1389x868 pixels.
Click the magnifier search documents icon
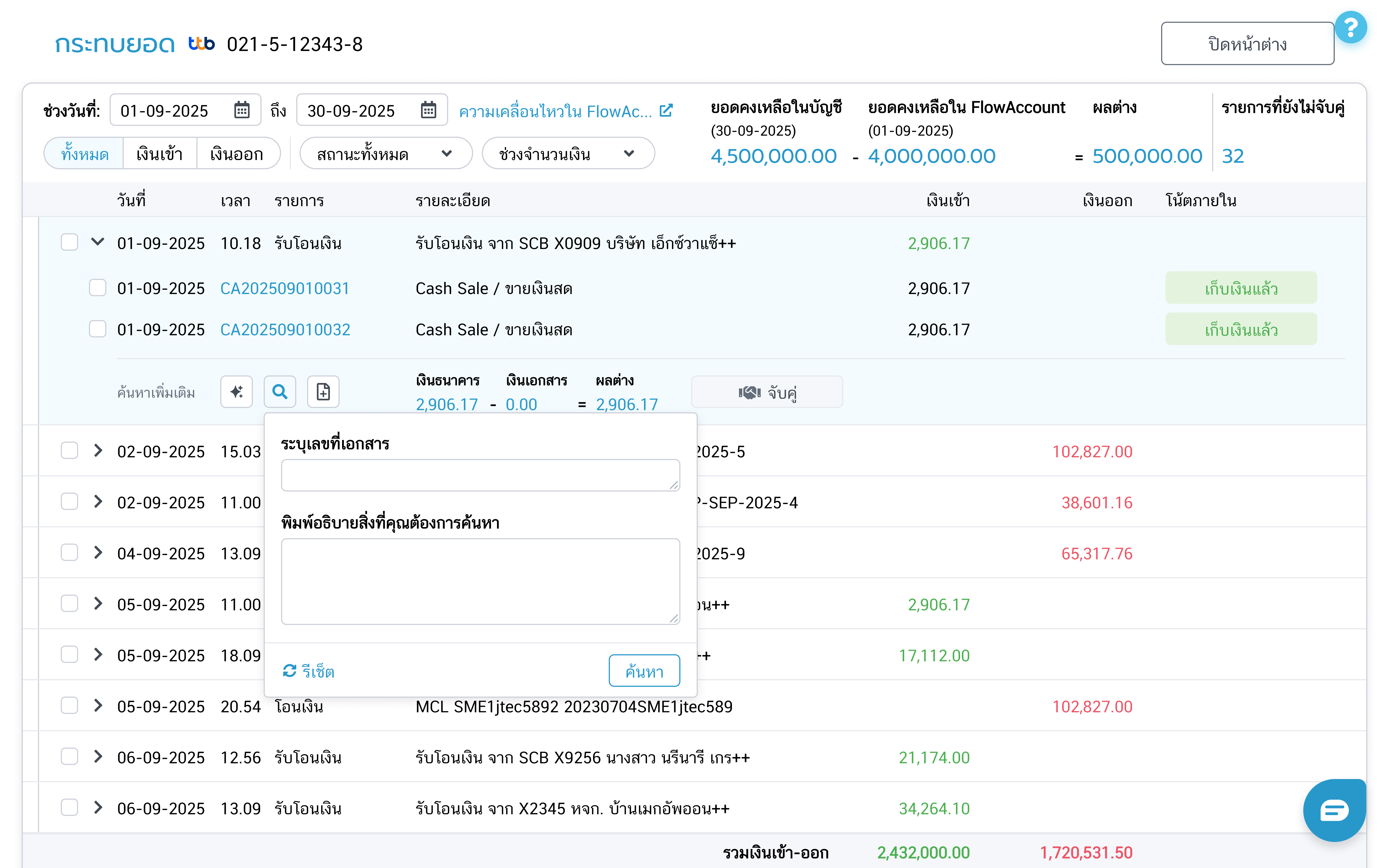coord(279,392)
